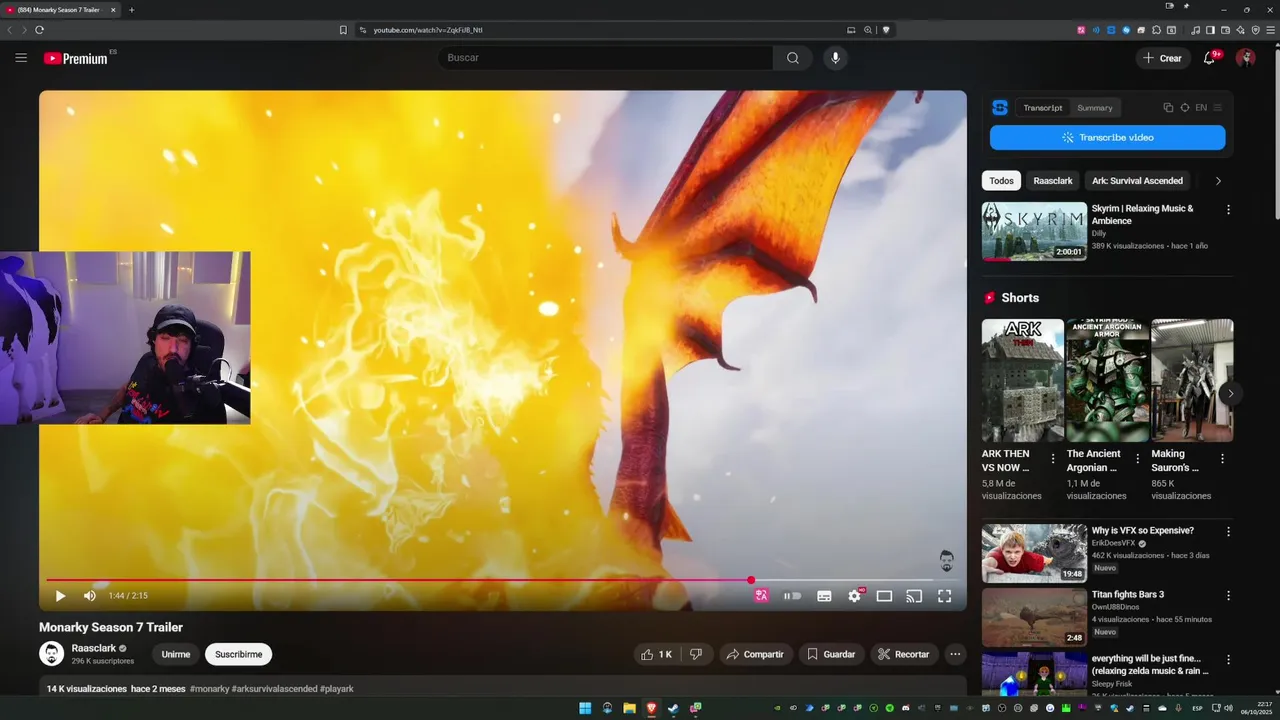
Task: Click the video progress bar scrubber
Action: click(751, 580)
